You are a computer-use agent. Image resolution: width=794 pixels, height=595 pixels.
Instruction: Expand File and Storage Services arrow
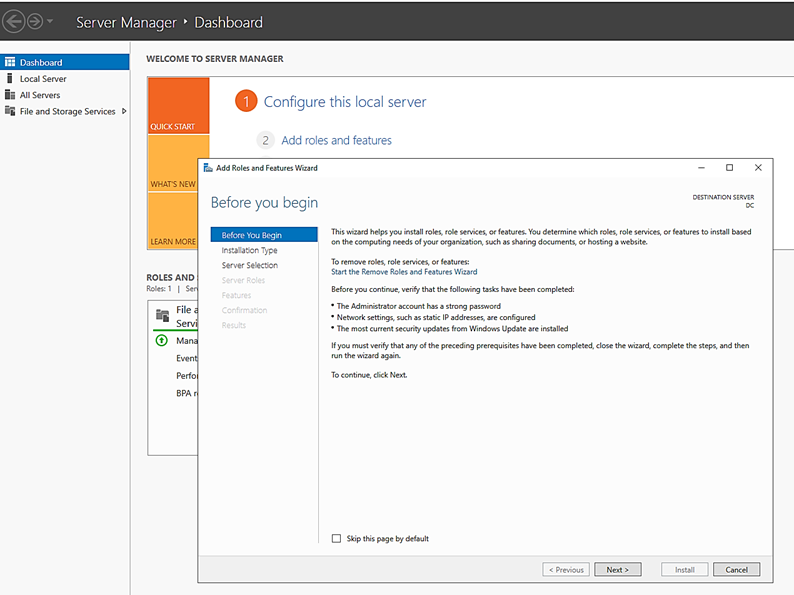[x=124, y=111]
